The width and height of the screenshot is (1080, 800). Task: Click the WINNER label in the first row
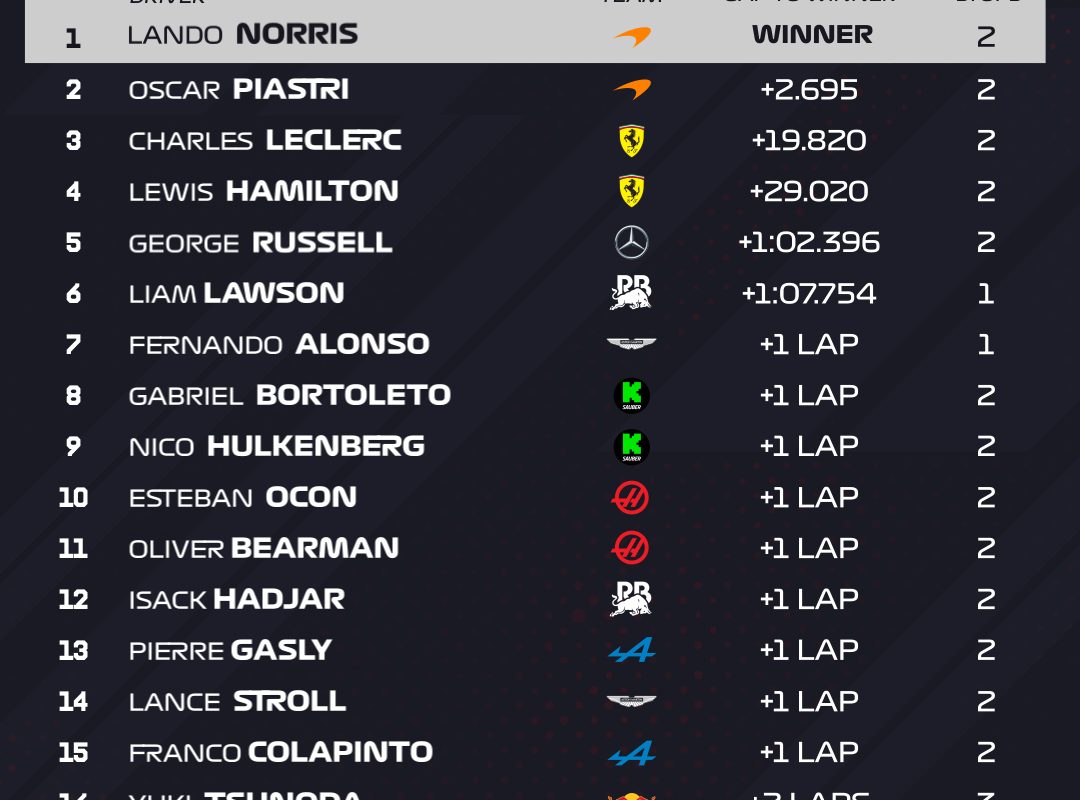812,35
